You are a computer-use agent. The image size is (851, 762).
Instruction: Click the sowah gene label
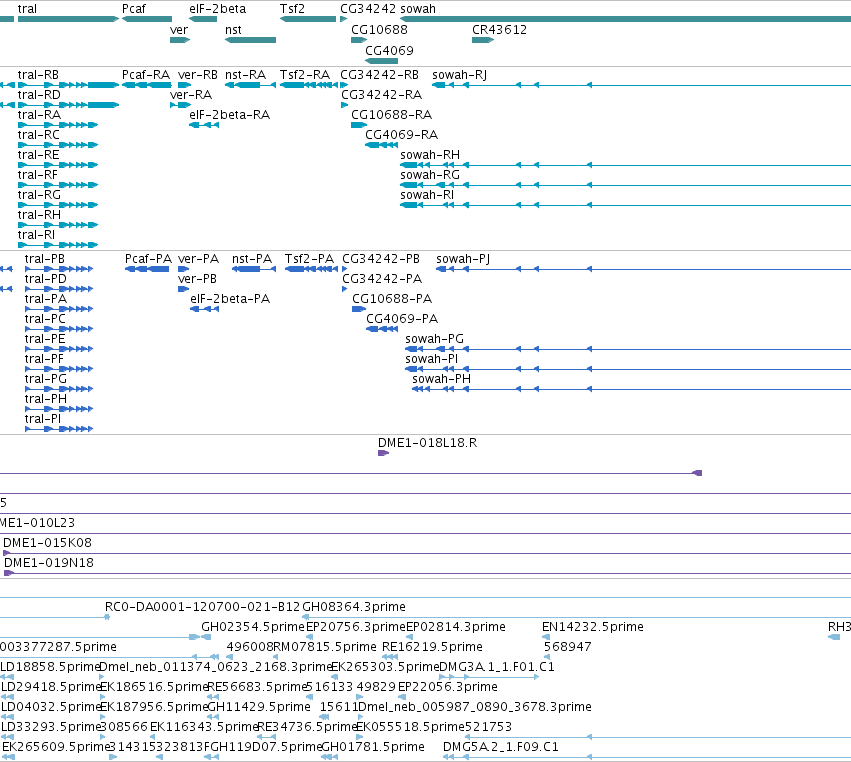pyautogui.click(x=418, y=9)
